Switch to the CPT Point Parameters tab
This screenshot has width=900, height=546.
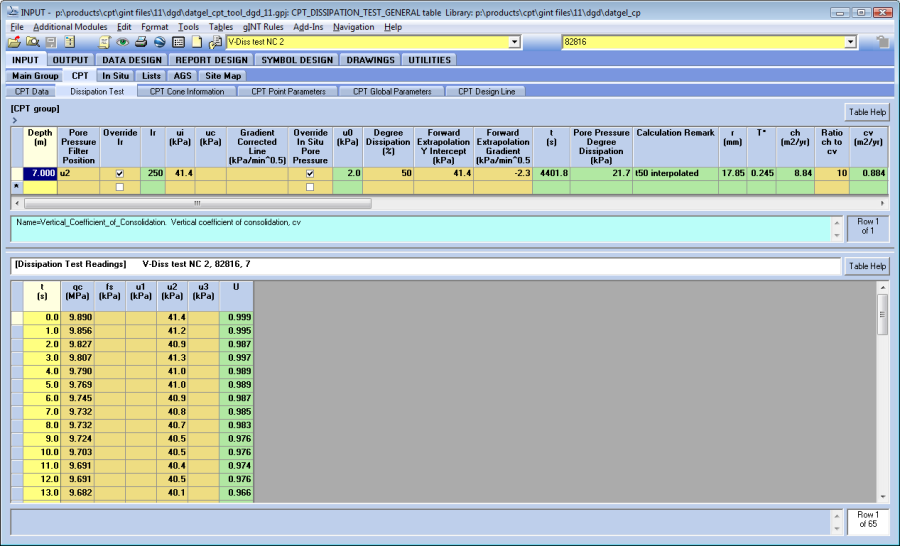point(288,91)
